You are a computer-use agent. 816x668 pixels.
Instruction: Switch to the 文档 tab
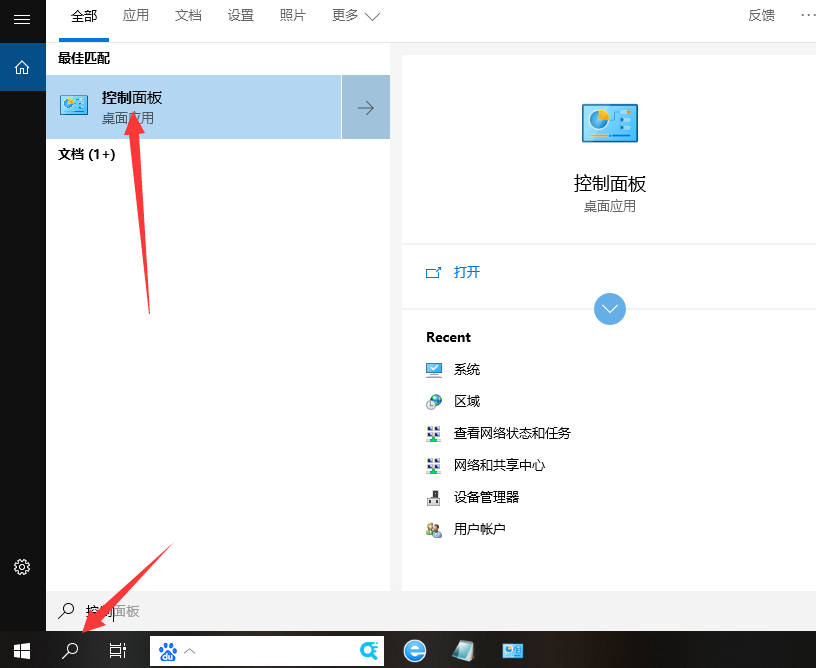[188, 16]
